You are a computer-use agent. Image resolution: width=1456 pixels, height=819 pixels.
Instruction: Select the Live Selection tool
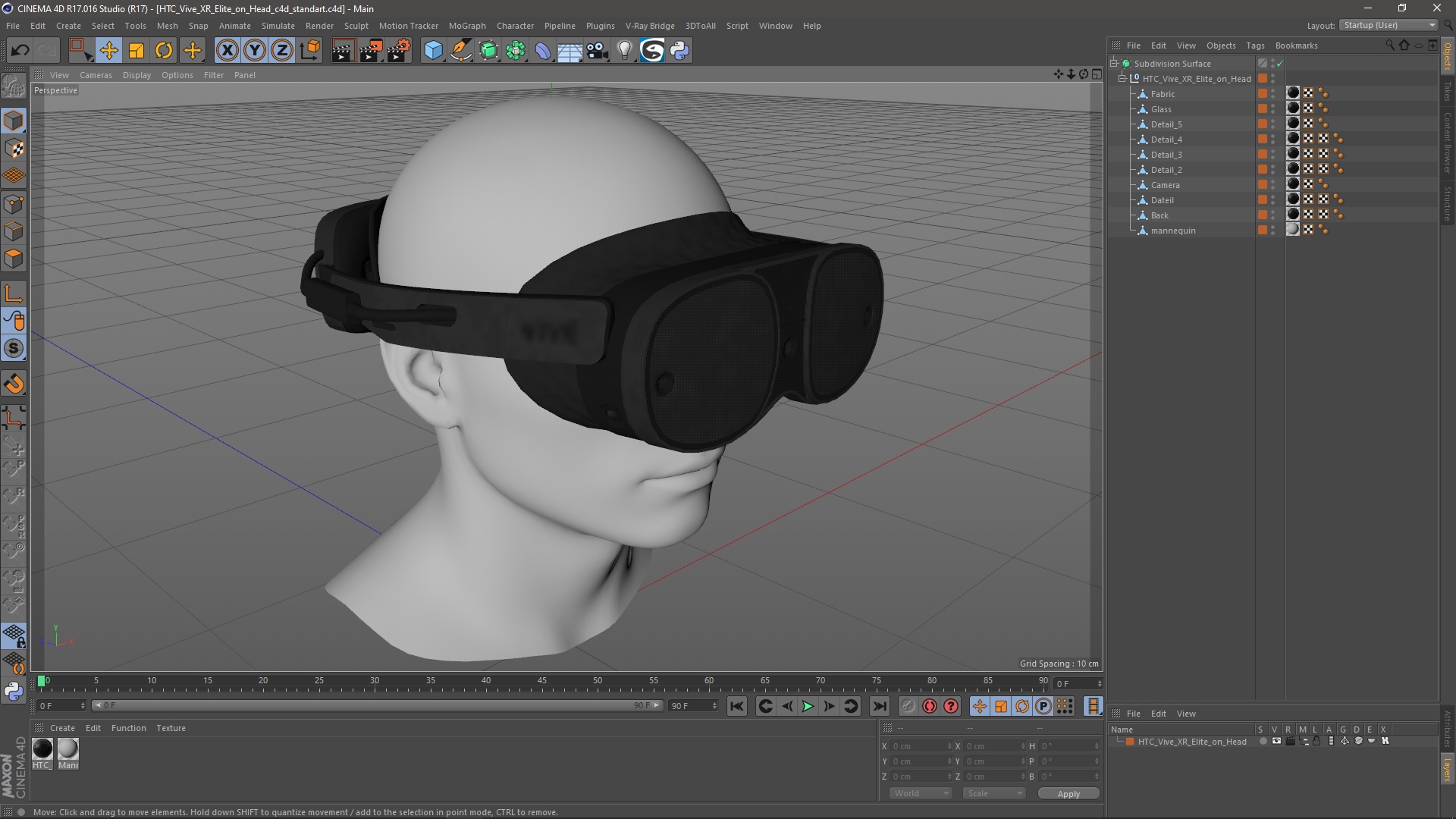click(x=80, y=51)
